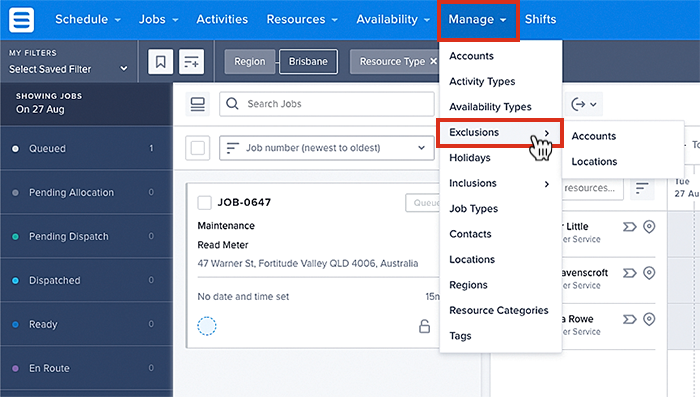
Task: Click the Showing Jobs On 27 Aug date
Action: (40, 109)
